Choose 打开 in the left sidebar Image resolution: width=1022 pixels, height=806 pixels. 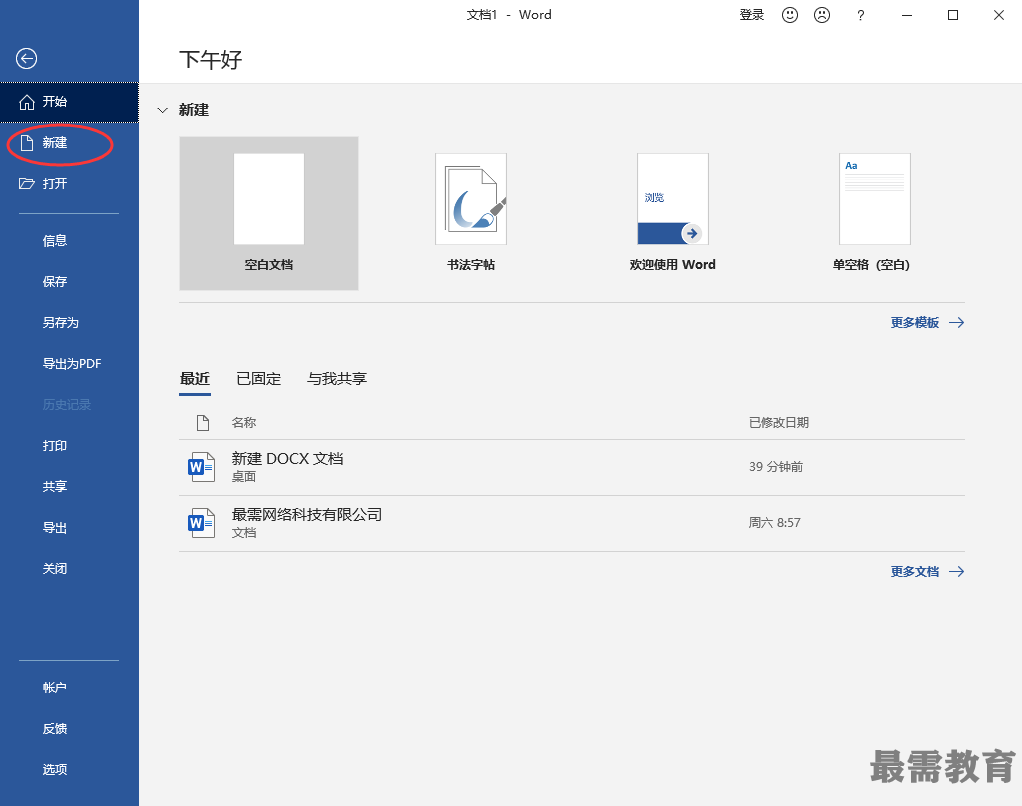point(69,184)
